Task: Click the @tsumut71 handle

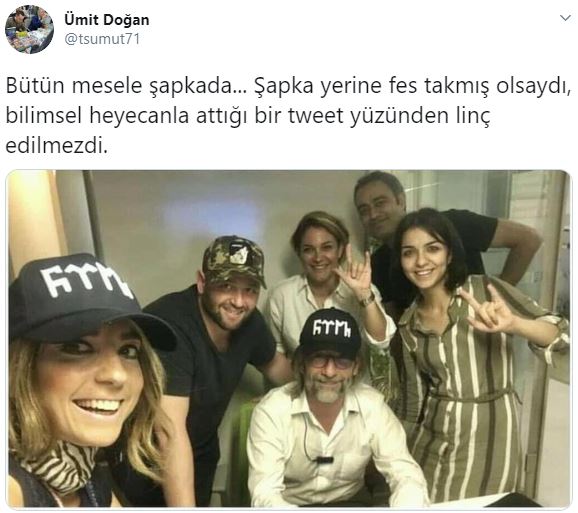Action: 102,39
